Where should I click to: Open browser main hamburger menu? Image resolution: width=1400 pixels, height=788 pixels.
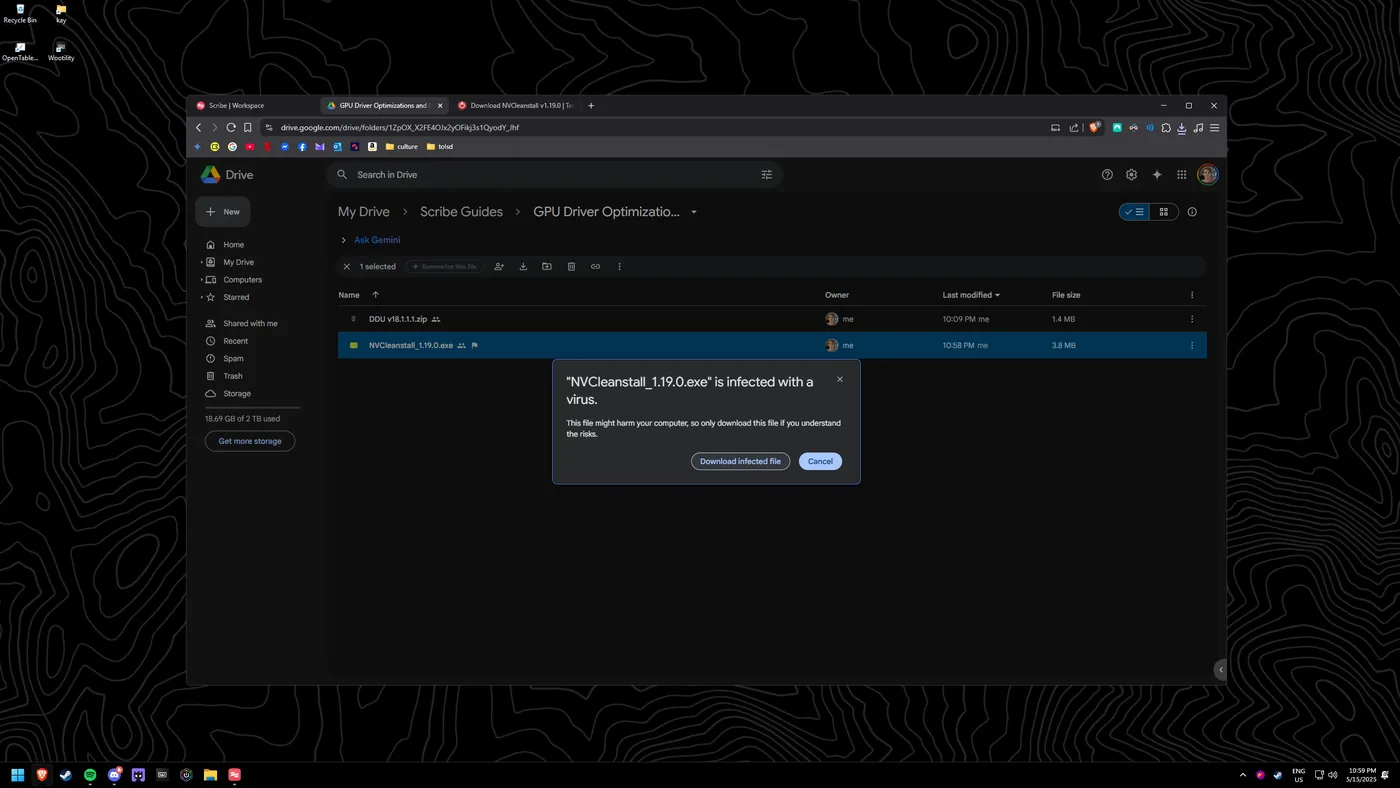pyautogui.click(x=1214, y=128)
